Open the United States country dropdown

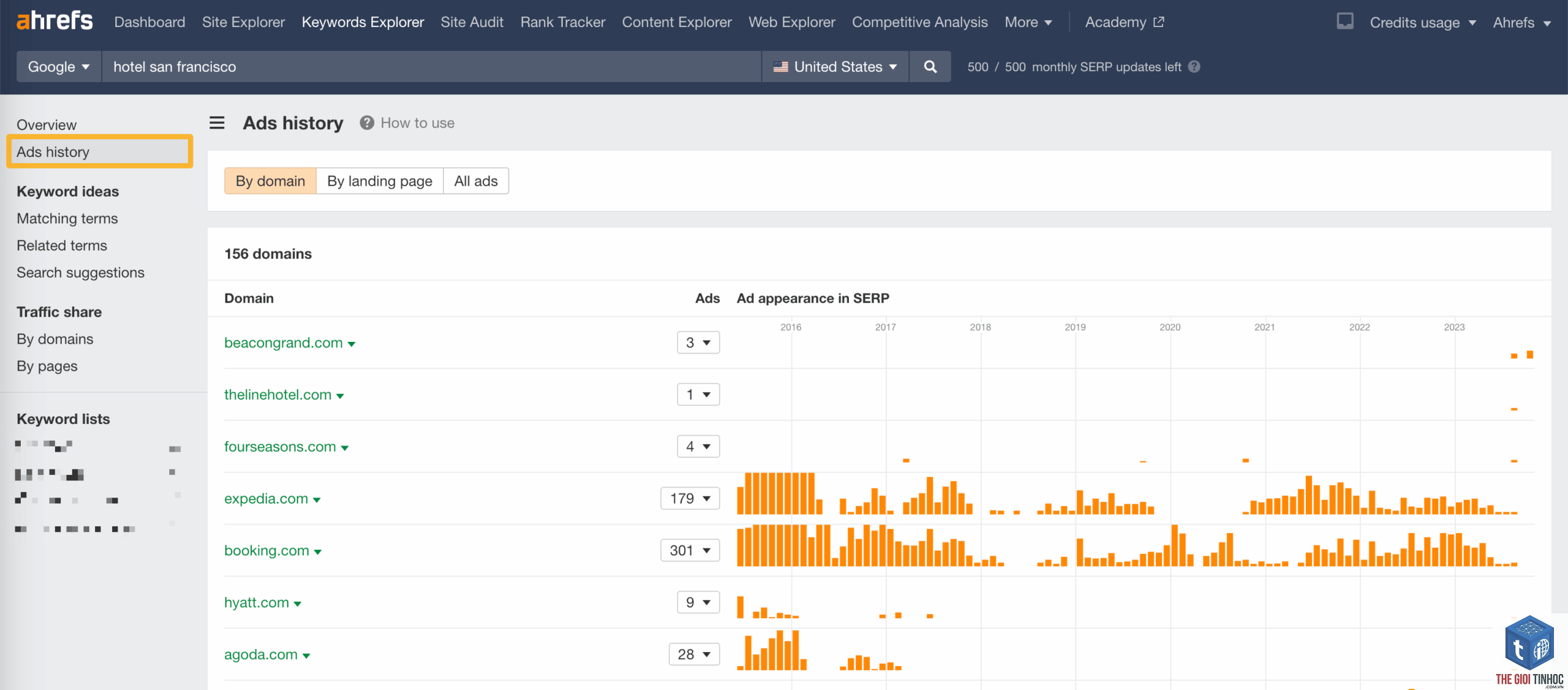835,67
